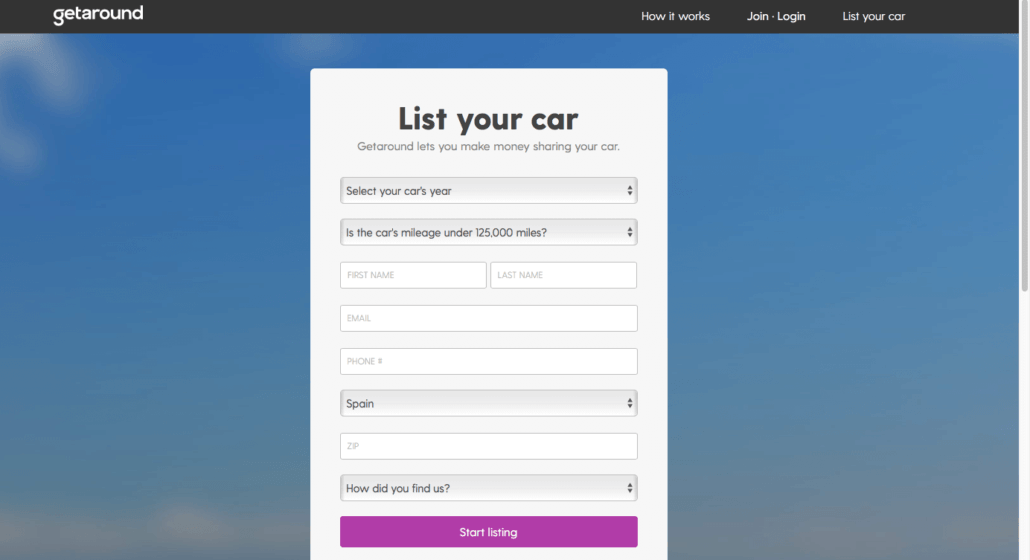Screen dimensions: 1030x560
Task: Click the country dropdown arrow icon
Action: tap(629, 403)
